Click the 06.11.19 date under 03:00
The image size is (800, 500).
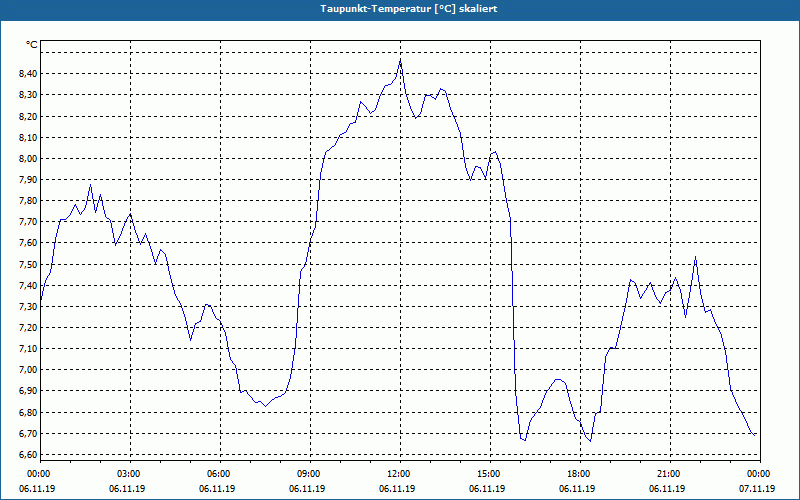point(127,488)
